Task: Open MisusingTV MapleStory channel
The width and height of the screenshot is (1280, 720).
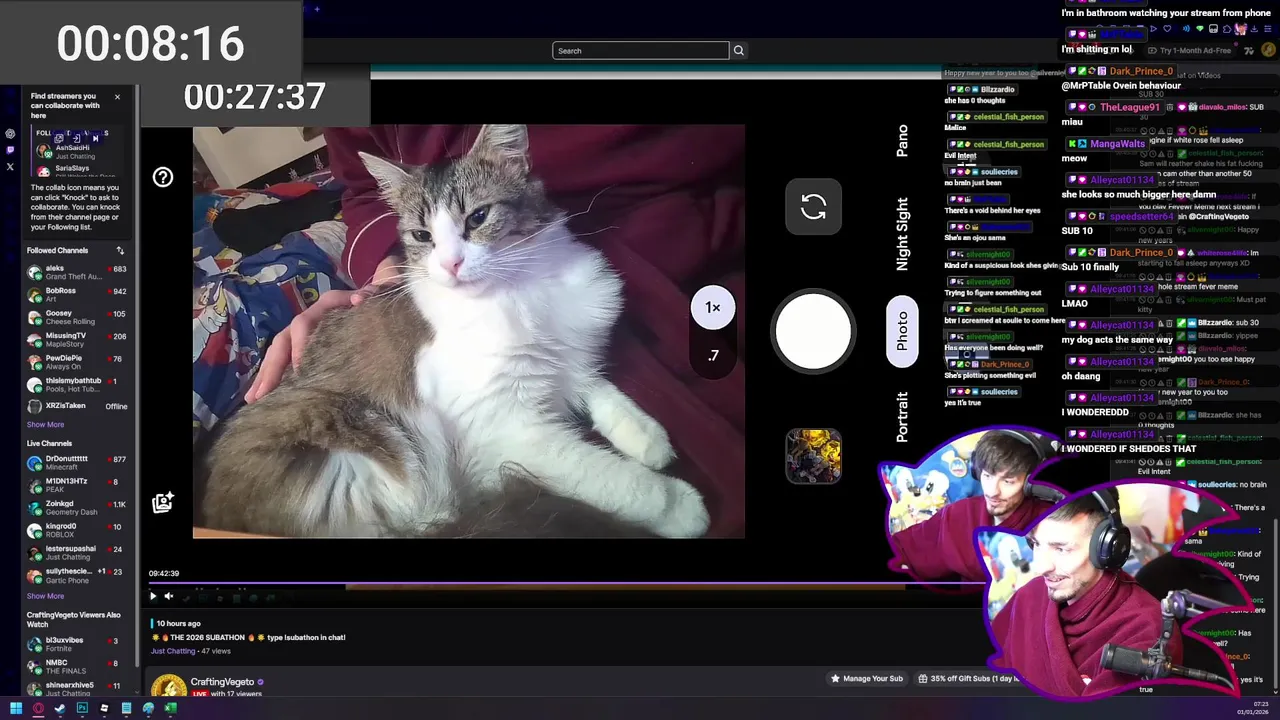Action: [x=78, y=340]
